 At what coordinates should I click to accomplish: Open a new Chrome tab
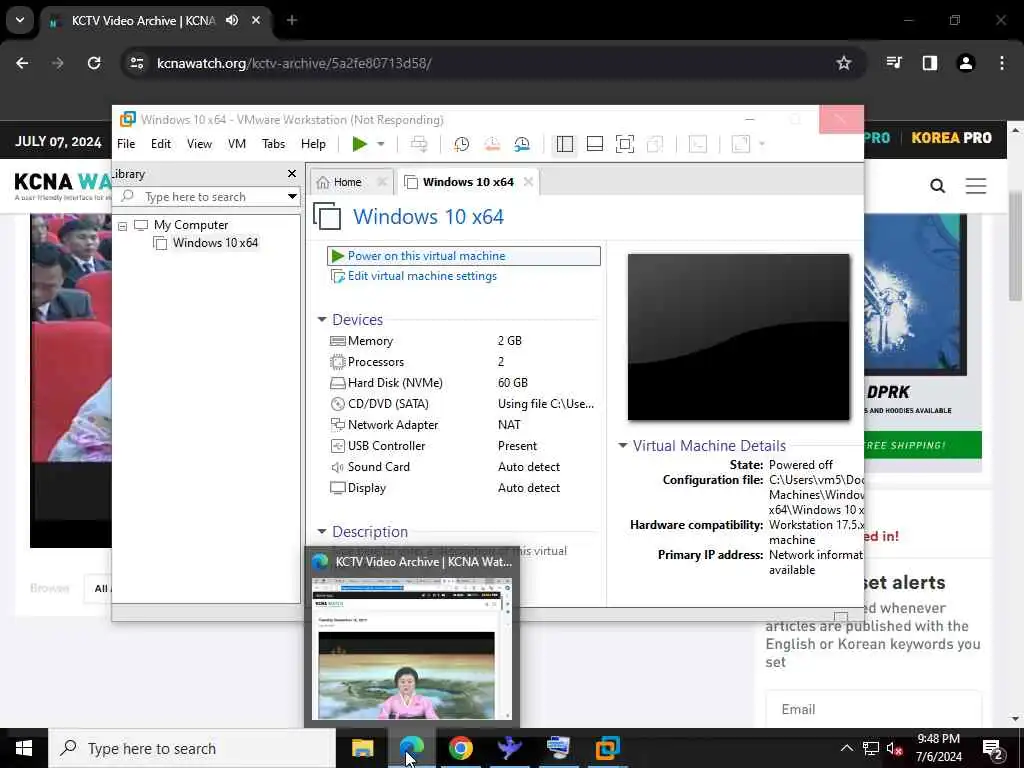292,20
